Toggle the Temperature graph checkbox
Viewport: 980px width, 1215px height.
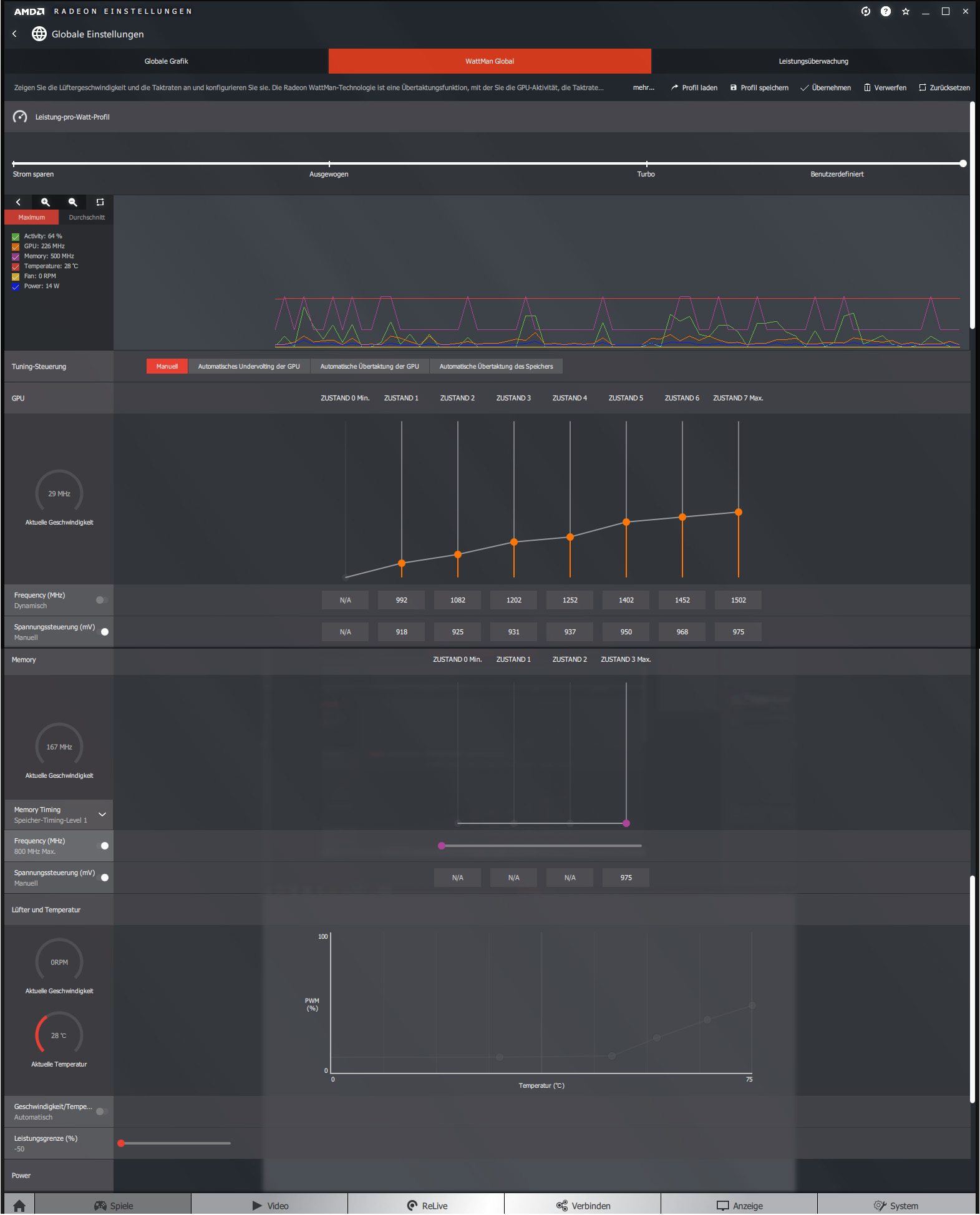click(x=16, y=266)
